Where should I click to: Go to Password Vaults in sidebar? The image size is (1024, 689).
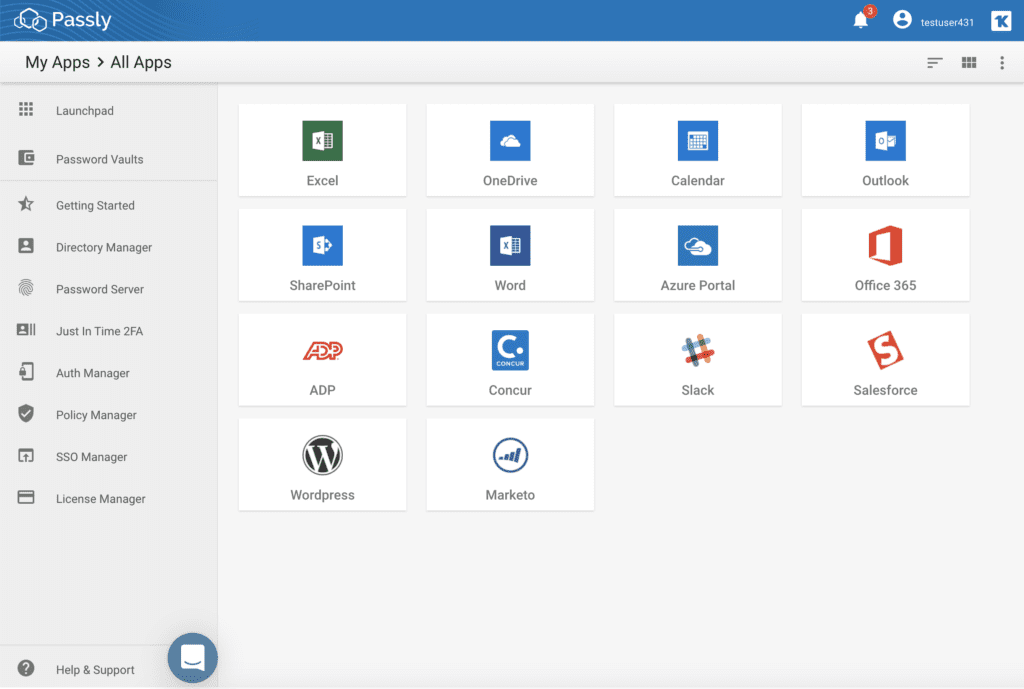click(x=99, y=159)
